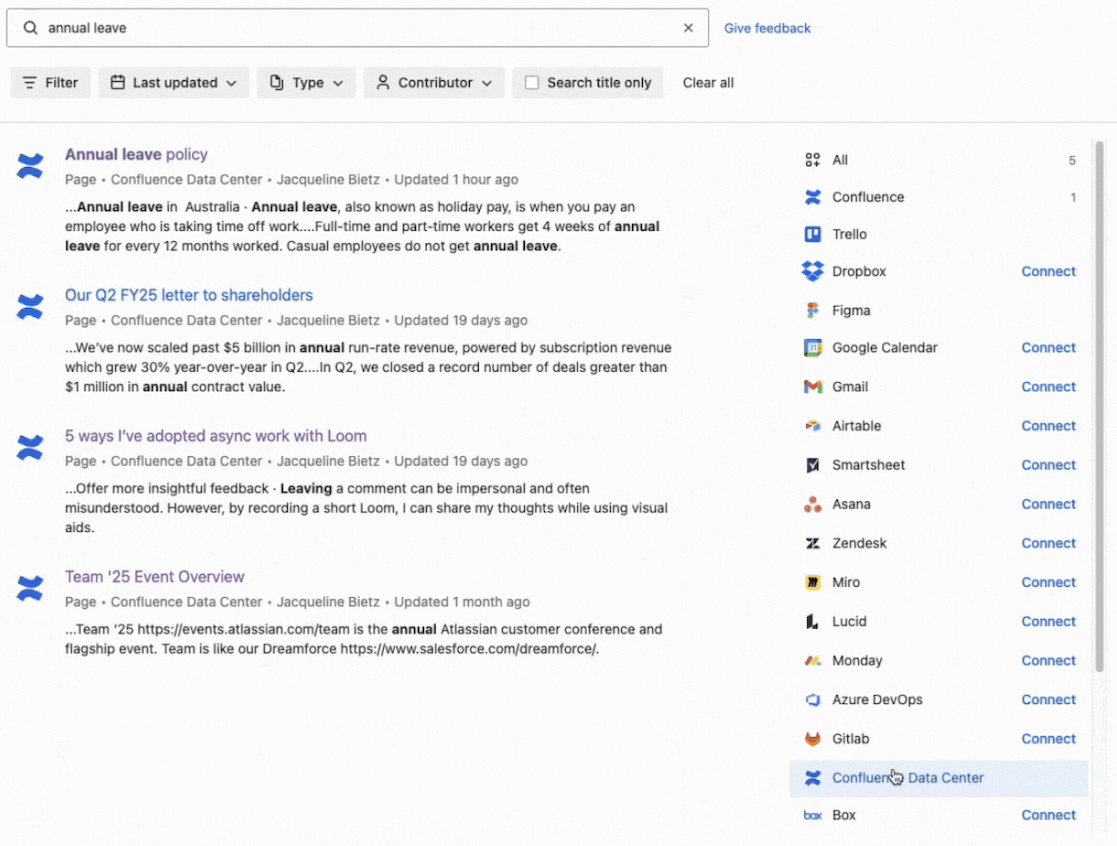This screenshot has width=1117, height=846.
Task: Open the Filter button
Action: pos(51,83)
